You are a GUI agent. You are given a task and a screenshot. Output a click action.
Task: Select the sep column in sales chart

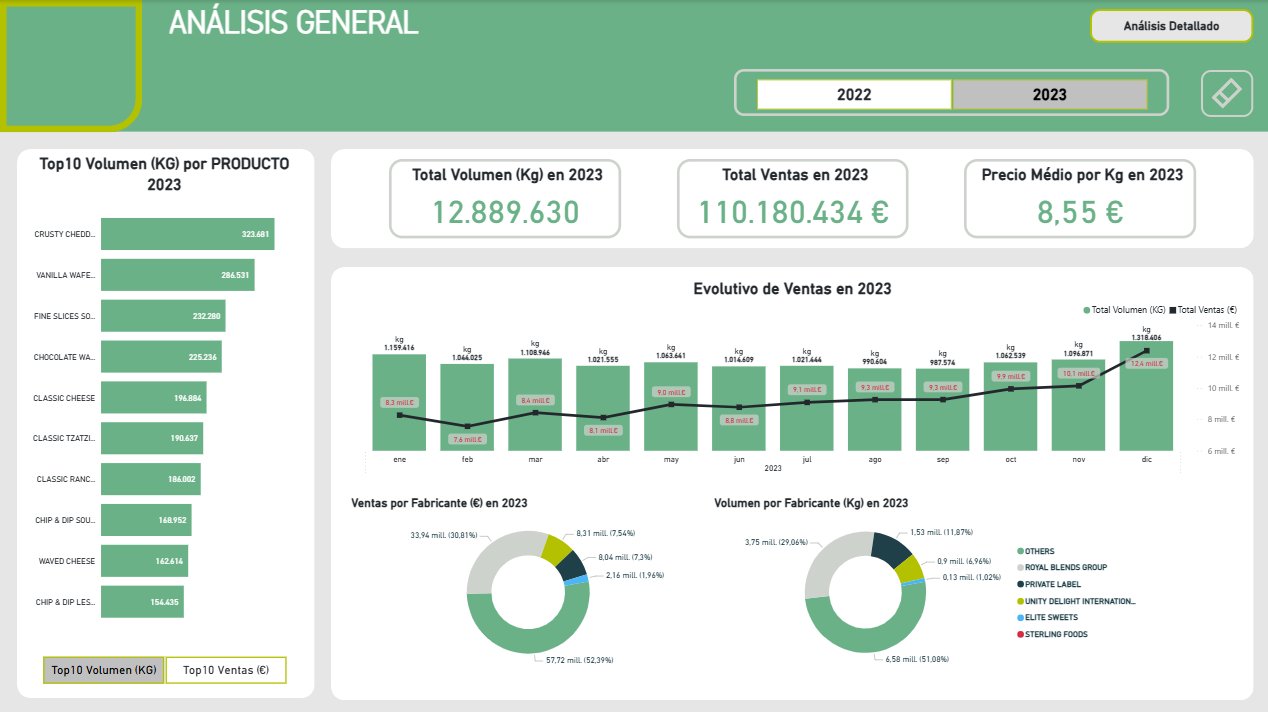point(942,409)
